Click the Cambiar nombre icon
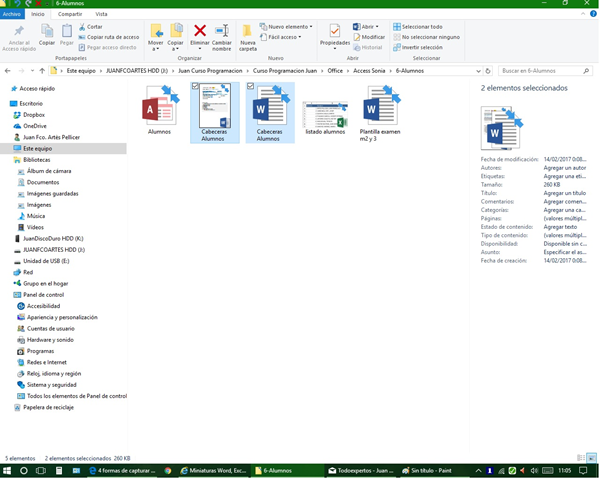The width and height of the screenshot is (600, 480). 222,37
